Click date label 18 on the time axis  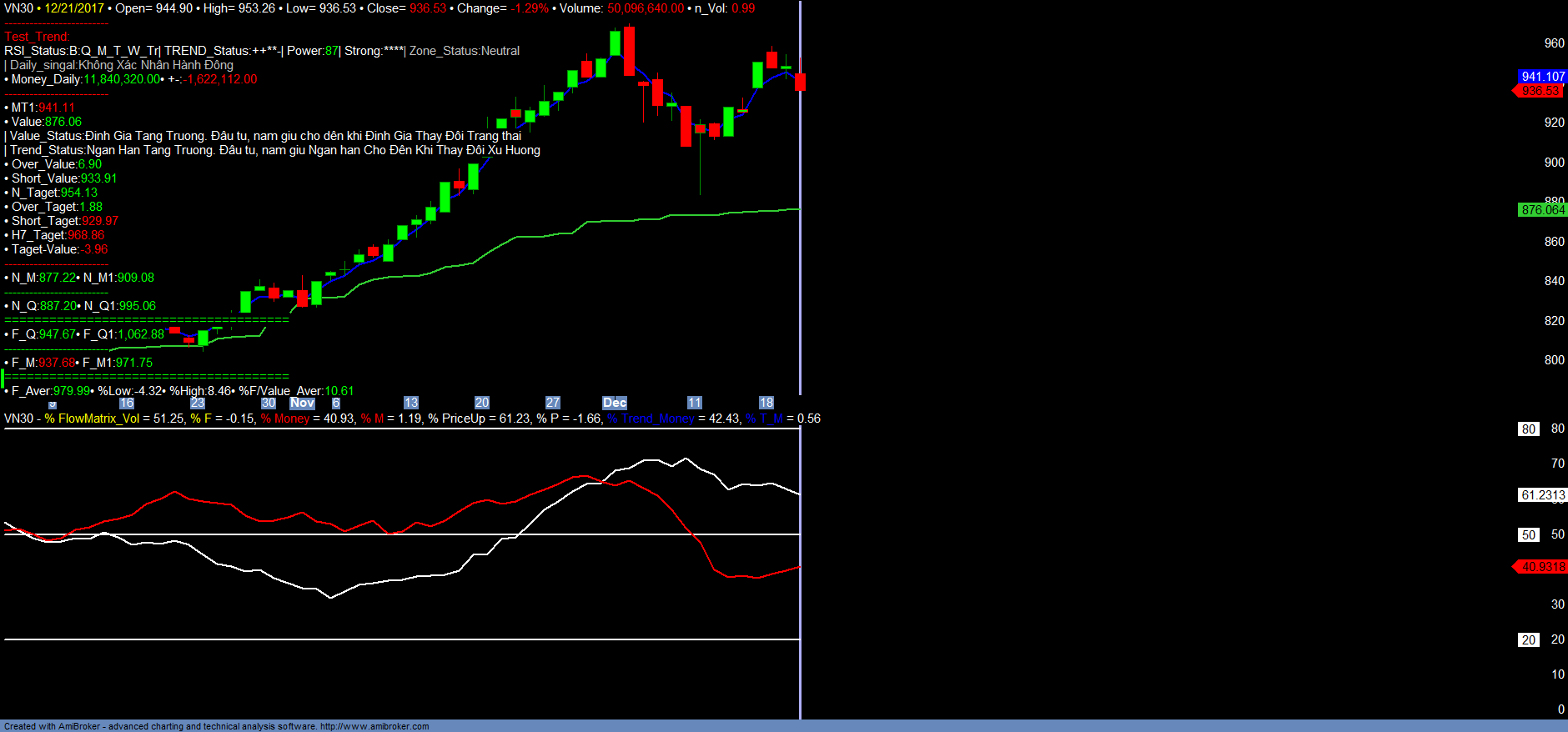point(766,403)
